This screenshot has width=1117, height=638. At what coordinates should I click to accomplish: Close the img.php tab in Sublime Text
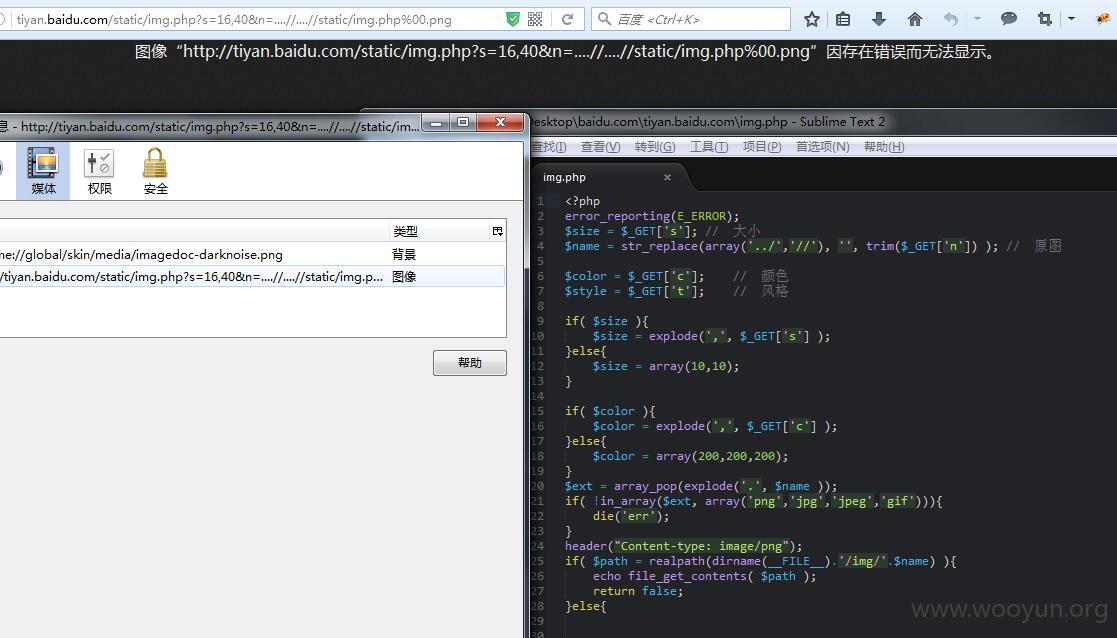(x=667, y=177)
